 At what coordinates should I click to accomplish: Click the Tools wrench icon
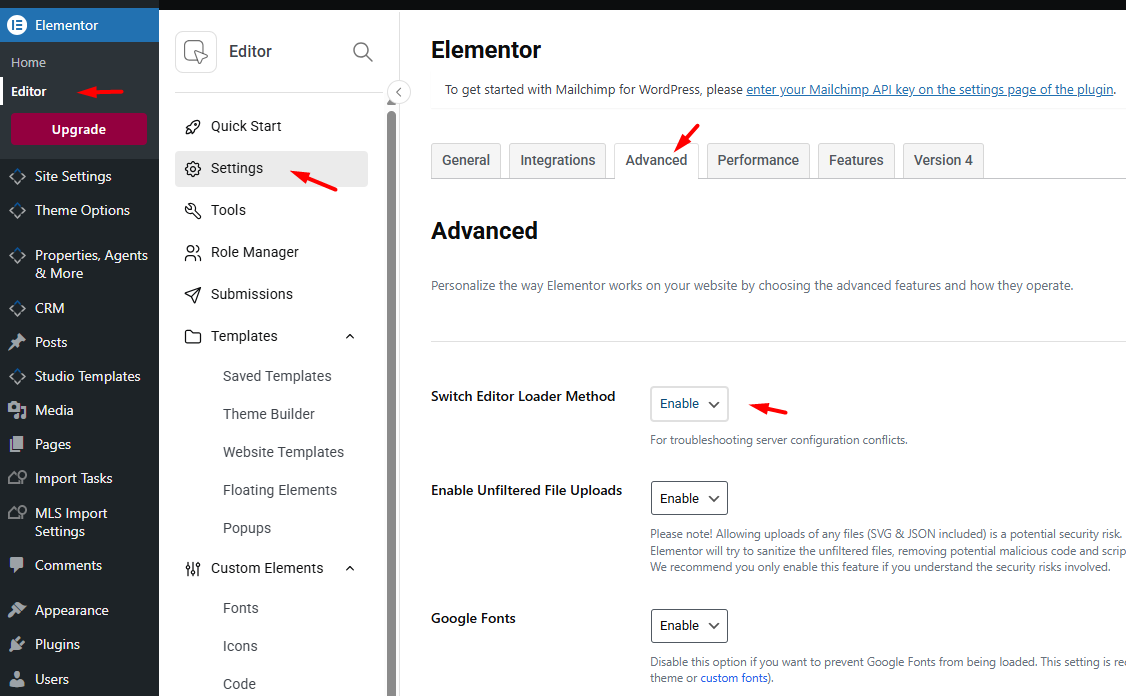click(x=193, y=211)
